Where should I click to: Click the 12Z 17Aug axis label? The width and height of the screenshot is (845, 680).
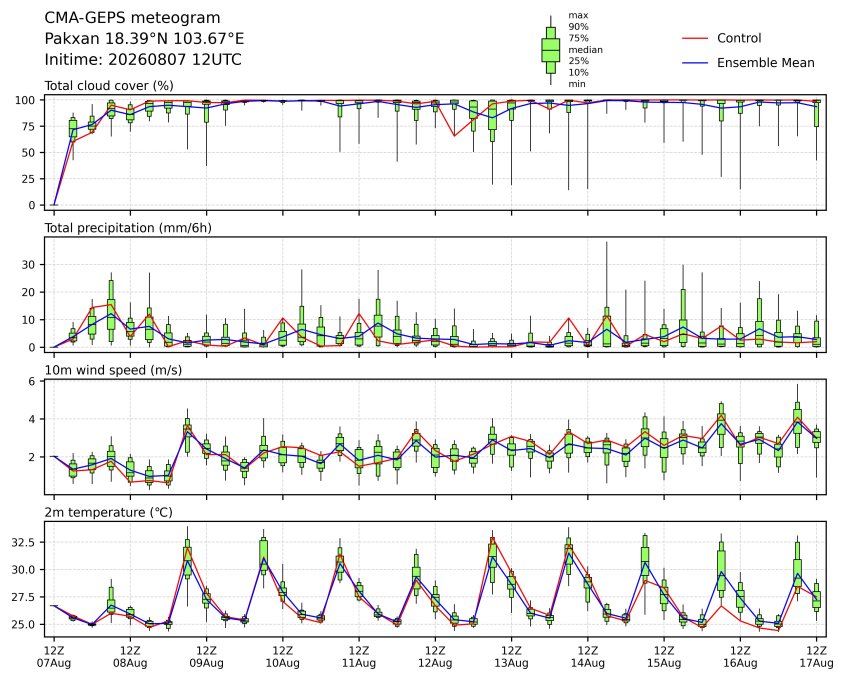[817, 657]
